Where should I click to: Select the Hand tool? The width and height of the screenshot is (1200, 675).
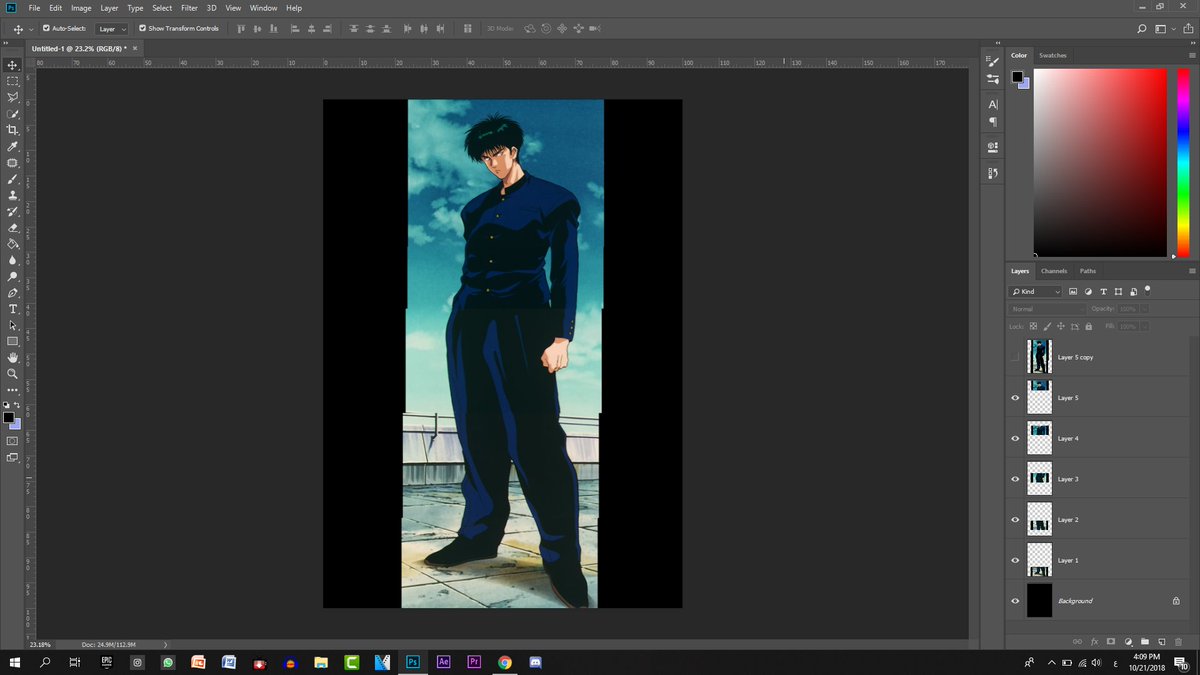click(13, 357)
